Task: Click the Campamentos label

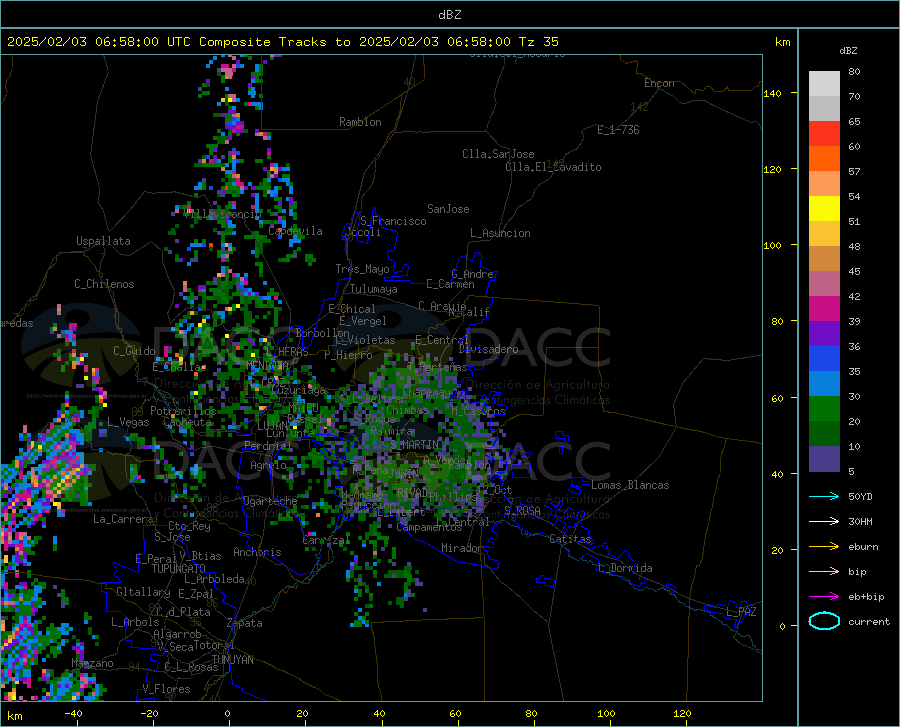Action: coord(429,527)
